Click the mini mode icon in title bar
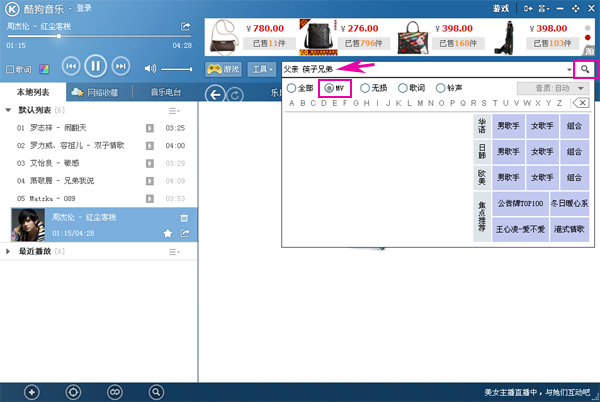Image resolution: width=600 pixels, height=402 pixels. [528, 8]
